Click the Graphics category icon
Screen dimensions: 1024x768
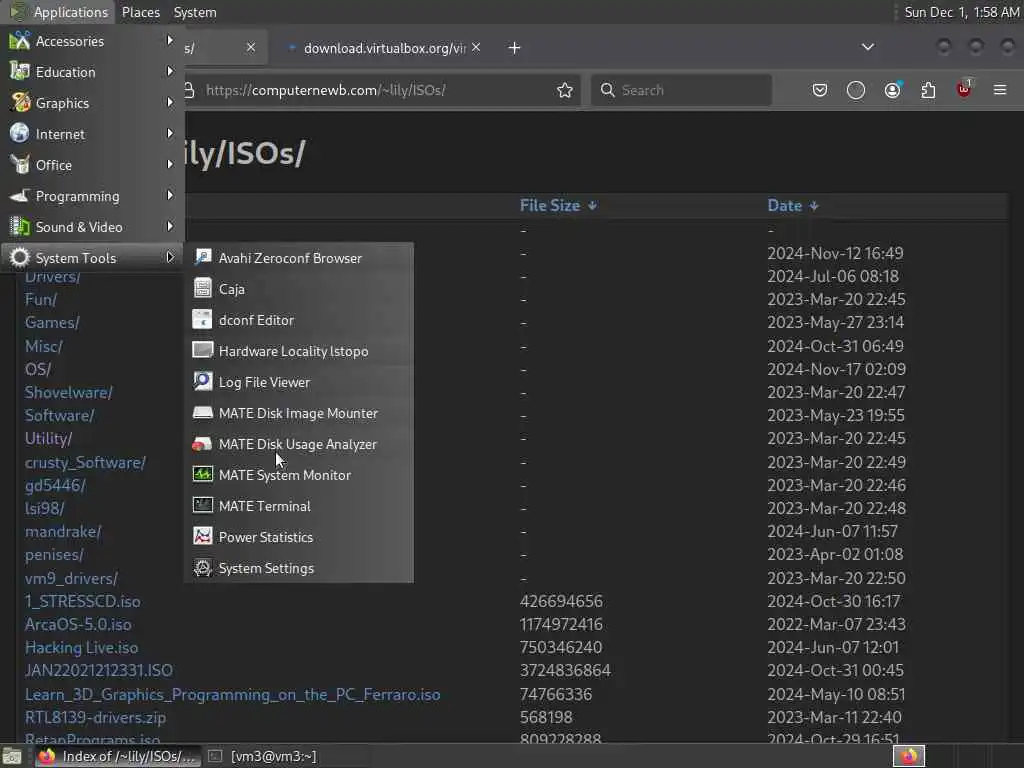click(x=20, y=103)
